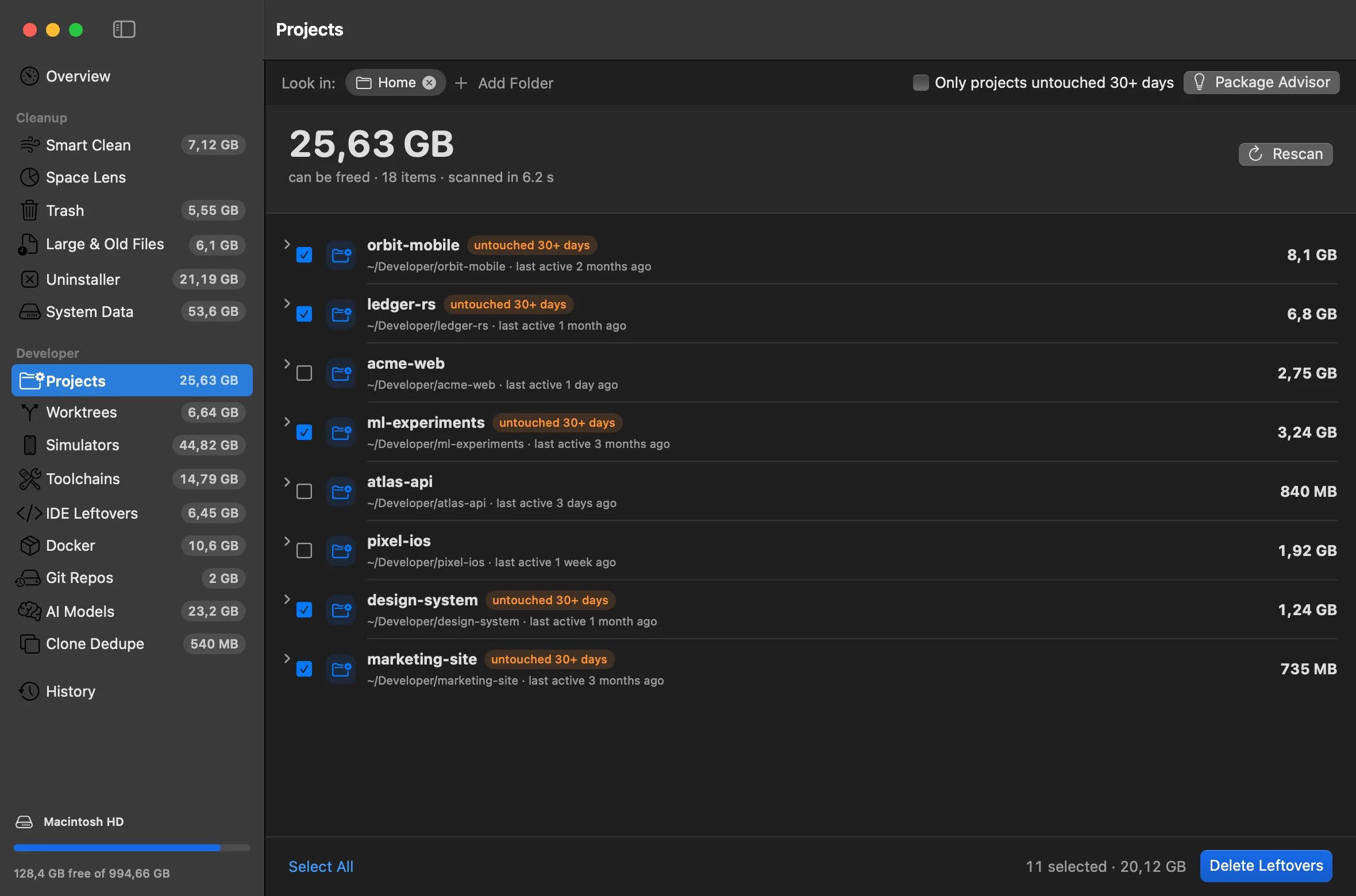Viewport: 1356px width, 896px height.
Task: Expand the ml-experiments row chevron
Action: pos(287,422)
